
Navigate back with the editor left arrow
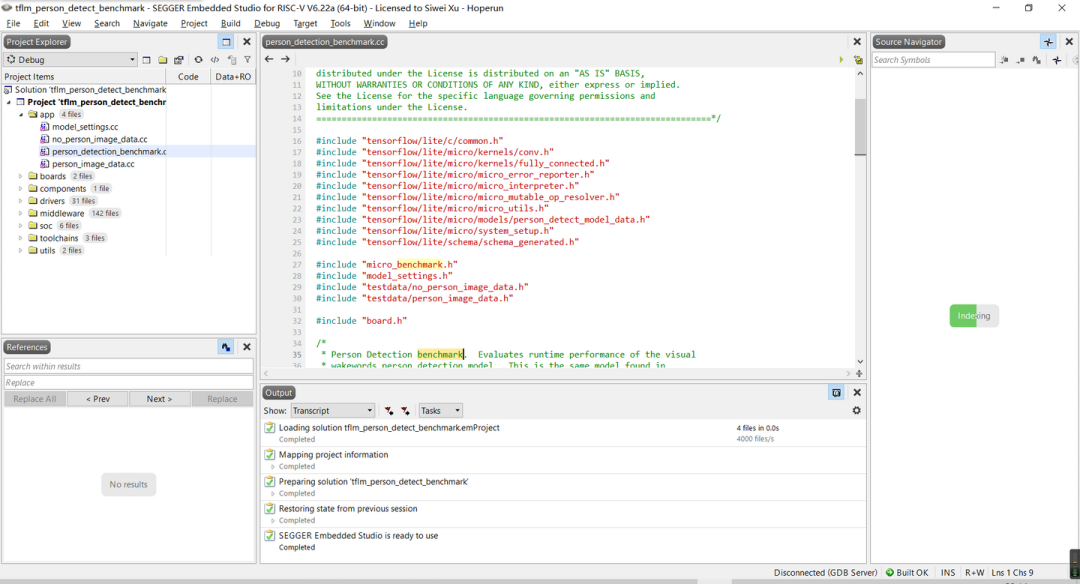(269, 59)
